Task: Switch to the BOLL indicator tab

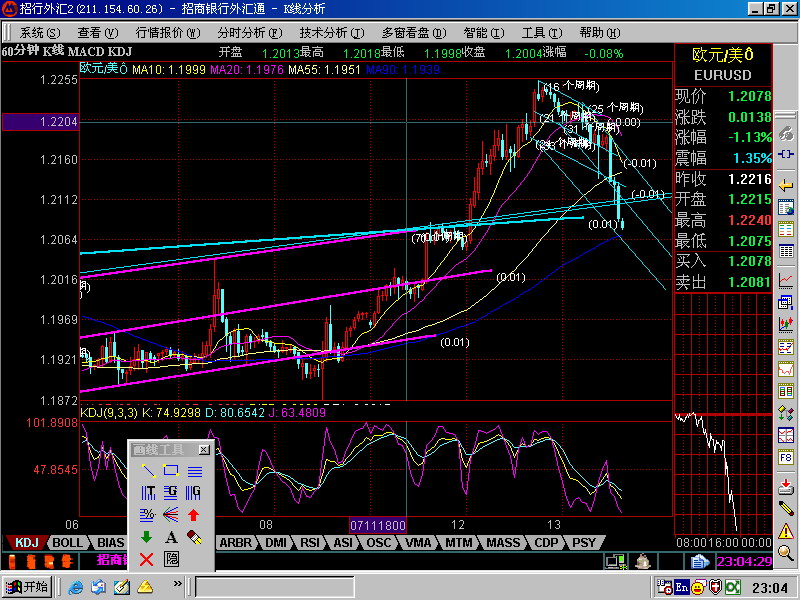Action: (67, 542)
